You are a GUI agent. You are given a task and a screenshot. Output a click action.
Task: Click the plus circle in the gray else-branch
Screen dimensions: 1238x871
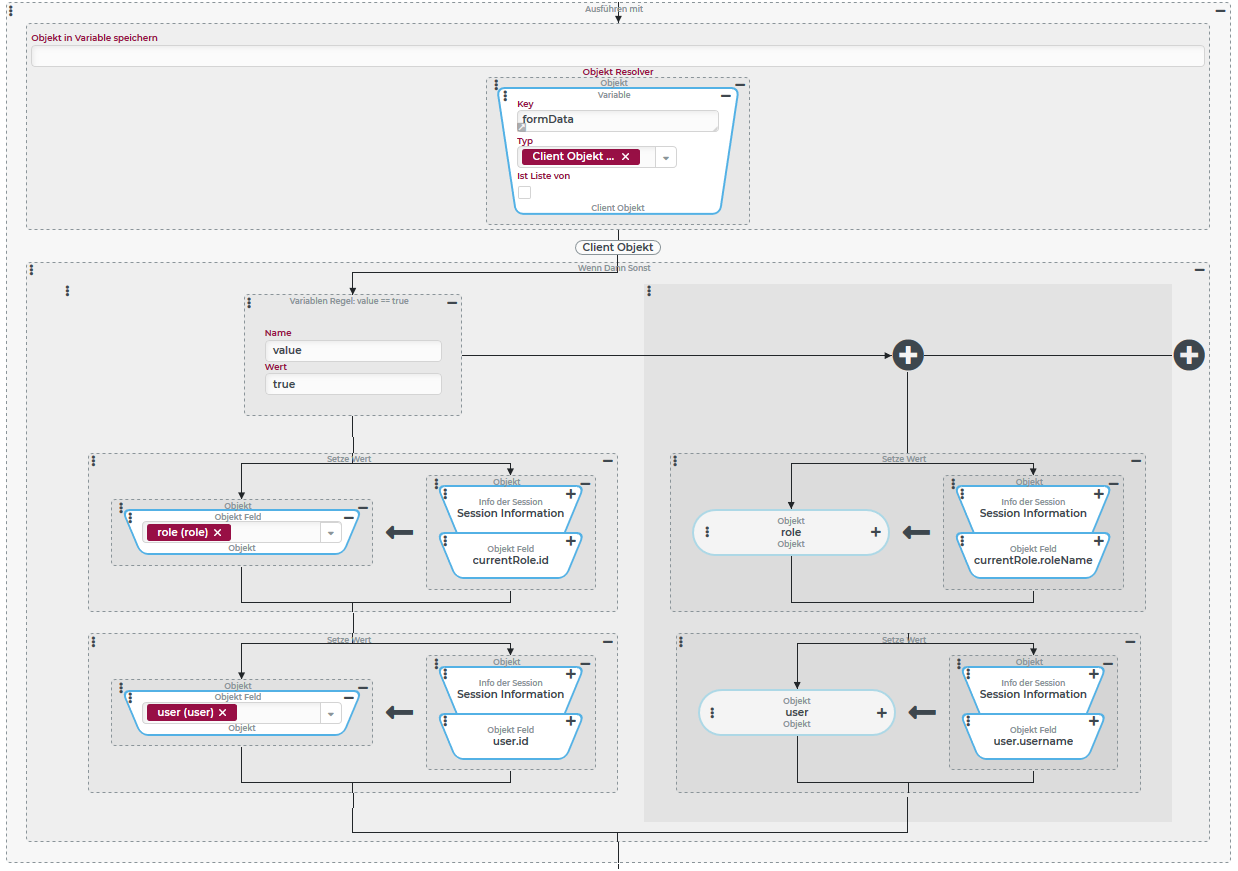pyautogui.click(x=907, y=355)
